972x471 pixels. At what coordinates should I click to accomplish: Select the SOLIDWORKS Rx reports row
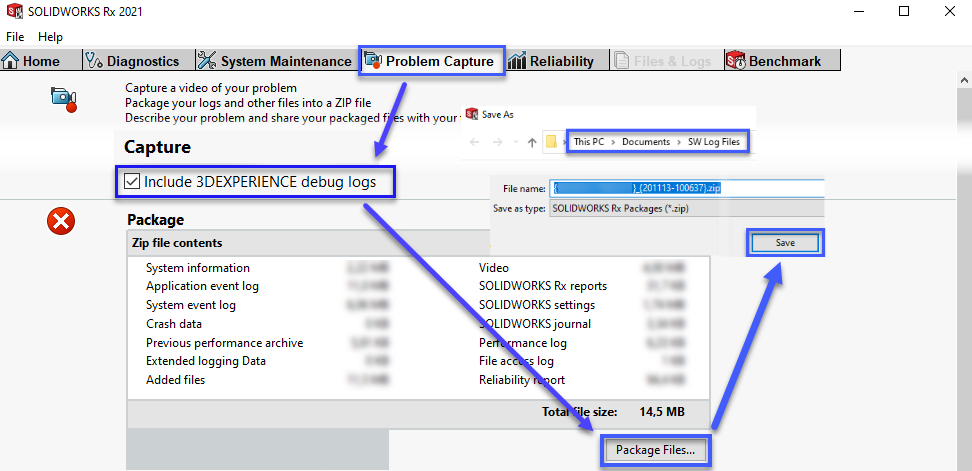click(542, 286)
